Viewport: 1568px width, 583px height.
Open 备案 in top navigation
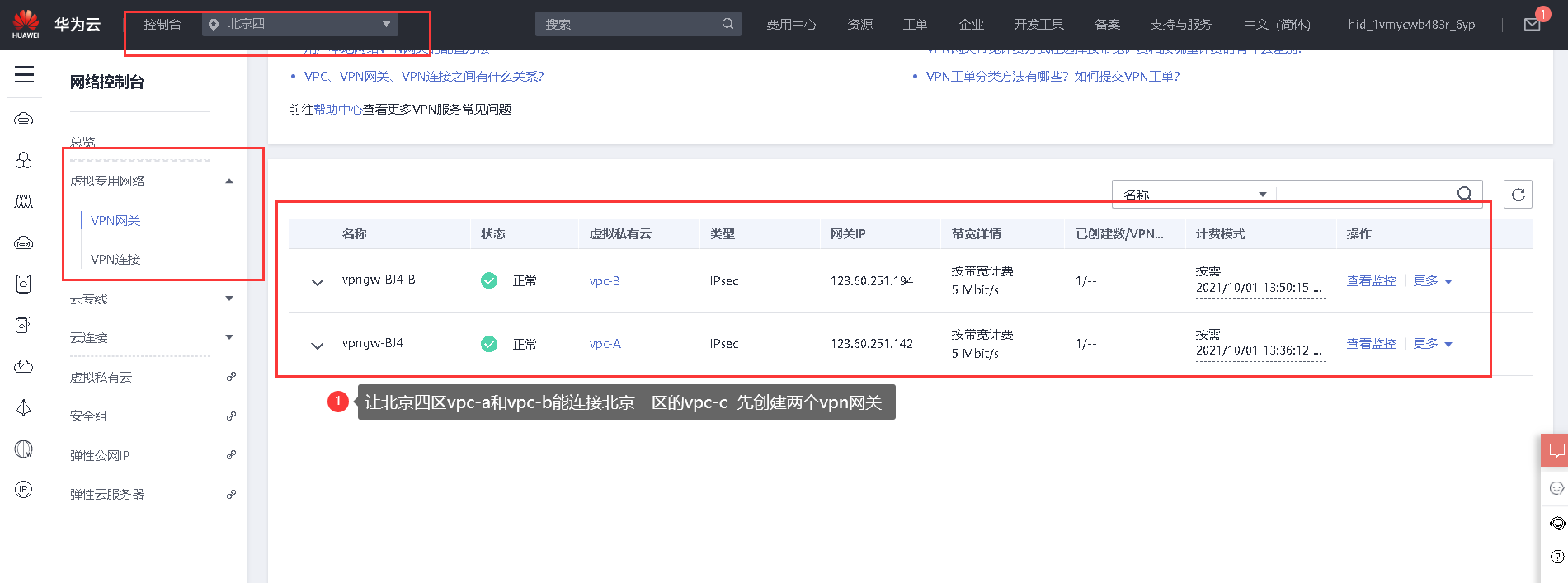[1107, 25]
